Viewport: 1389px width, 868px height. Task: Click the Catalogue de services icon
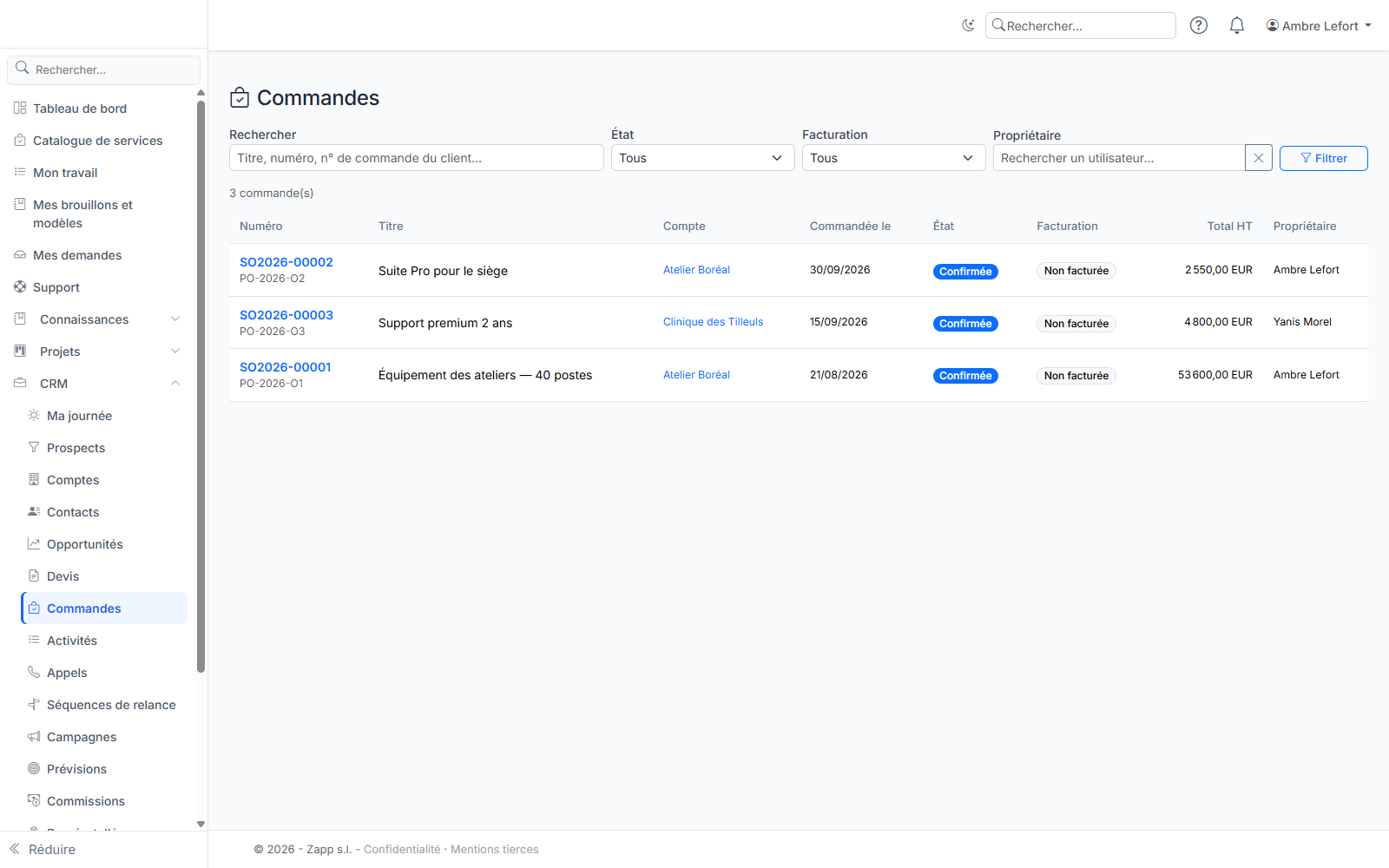pyautogui.click(x=20, y=140)
